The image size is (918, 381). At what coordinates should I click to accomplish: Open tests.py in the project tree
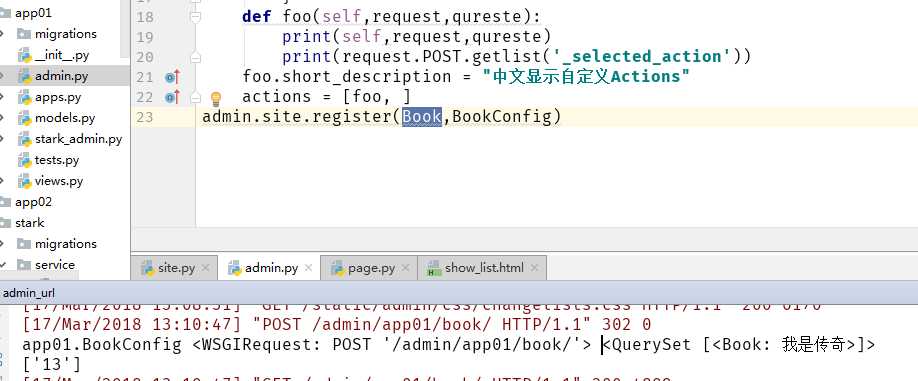57,160
